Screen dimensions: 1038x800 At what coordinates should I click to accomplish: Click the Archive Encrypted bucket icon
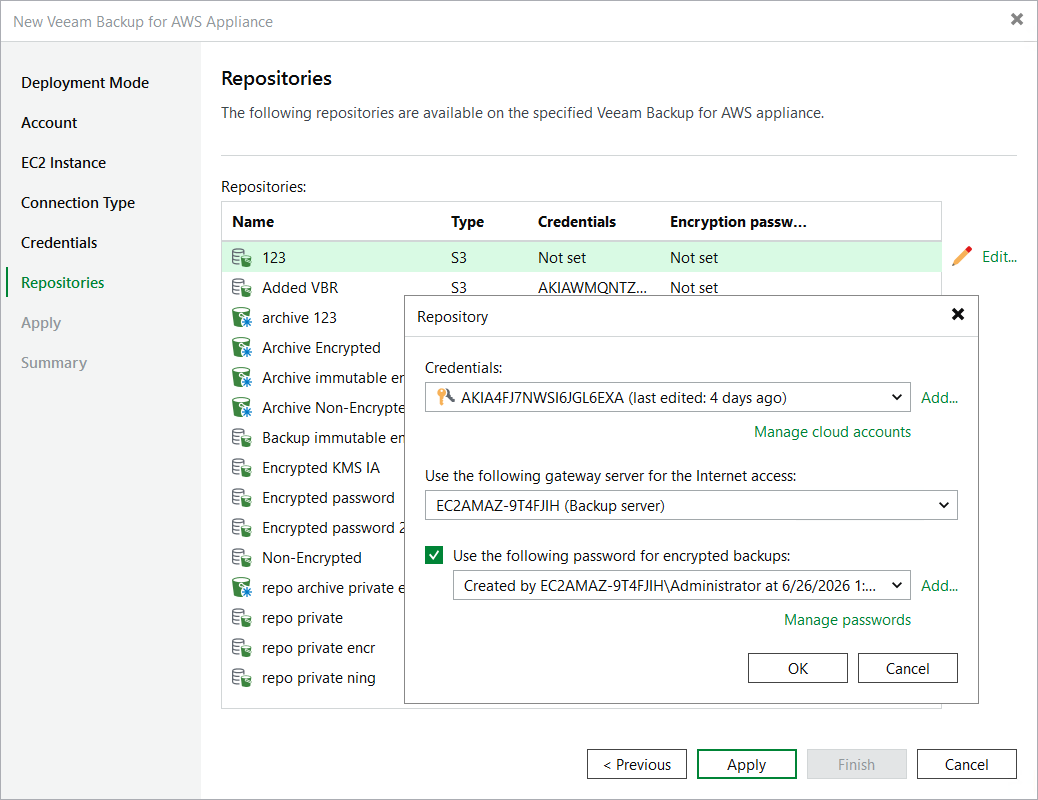(x=242, y=347)
